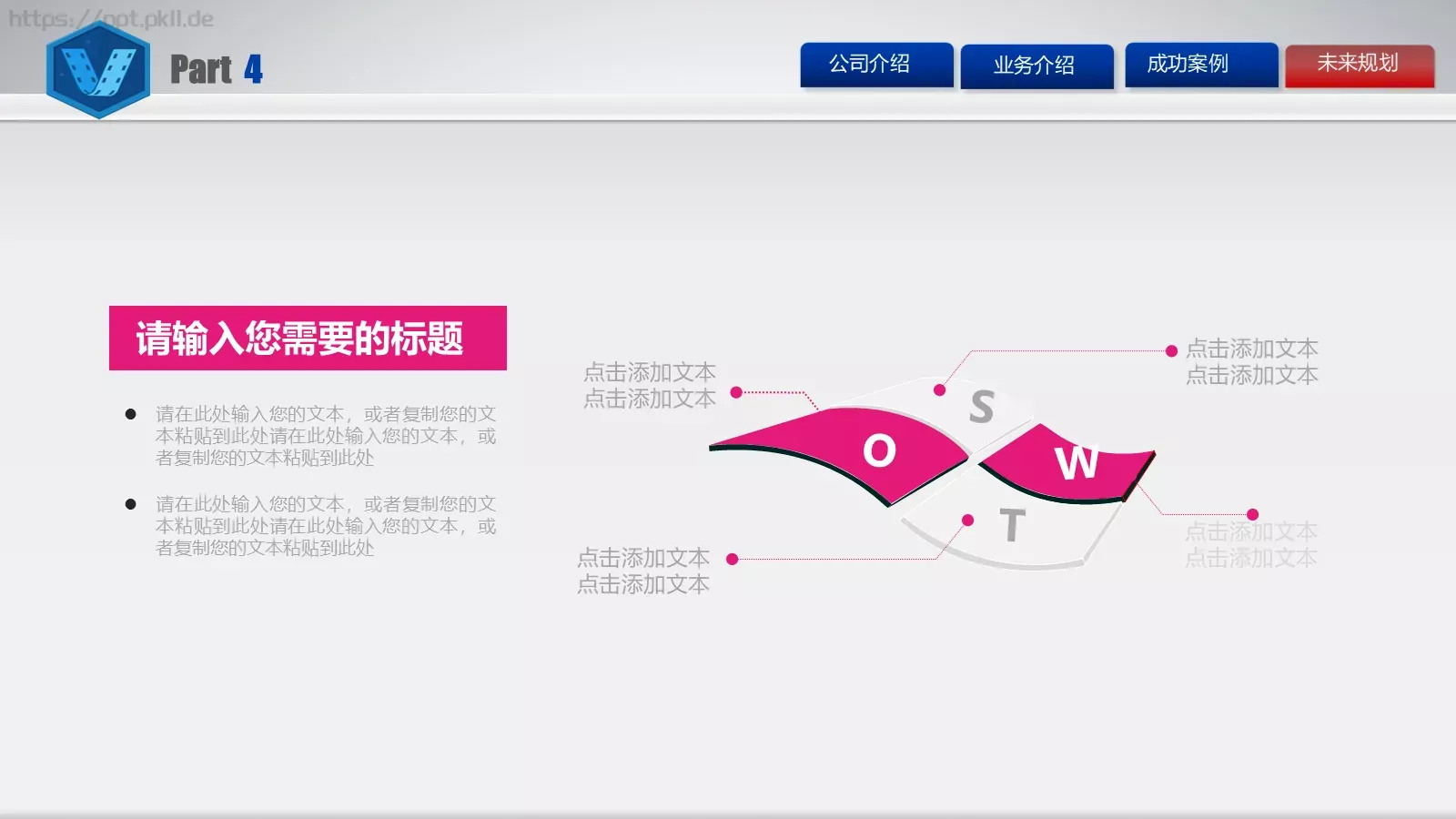Go to the red 未来规划 tab
1456x819 pixels.
tap(1360, 66)
